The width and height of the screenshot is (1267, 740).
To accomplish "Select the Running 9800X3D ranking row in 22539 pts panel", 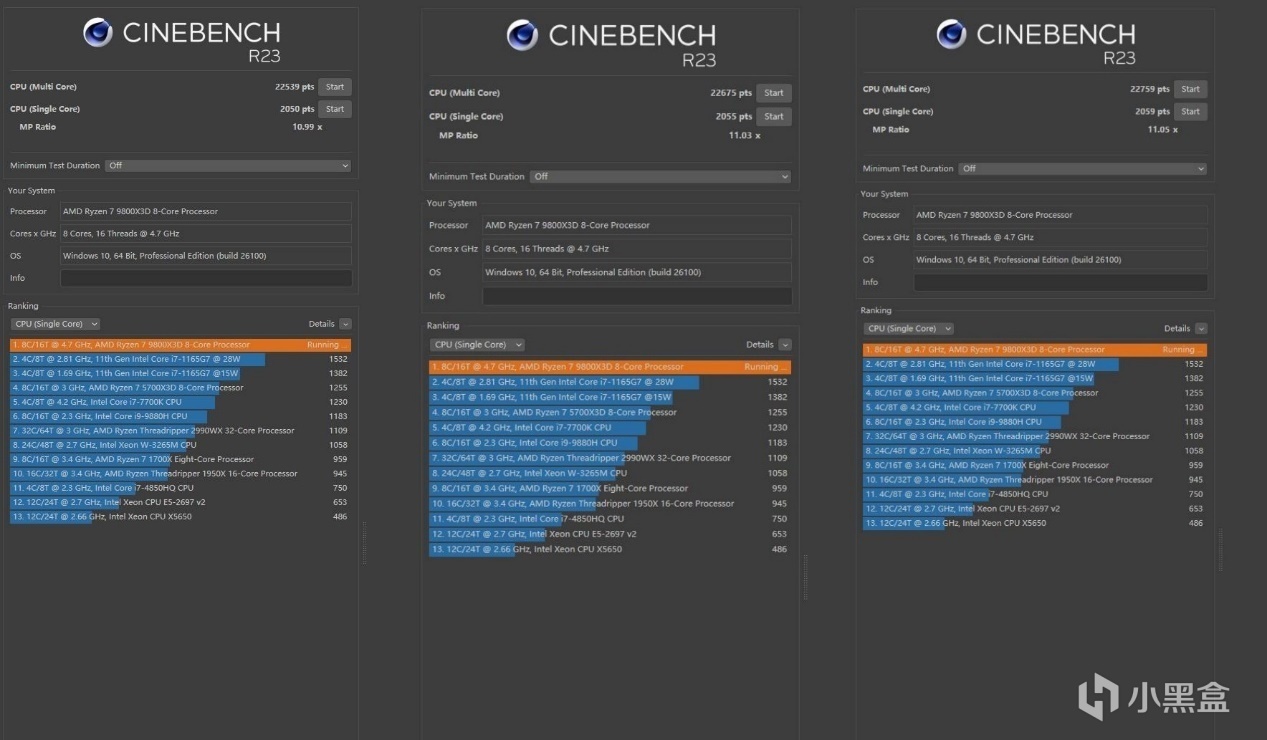I will pos(180,345).
